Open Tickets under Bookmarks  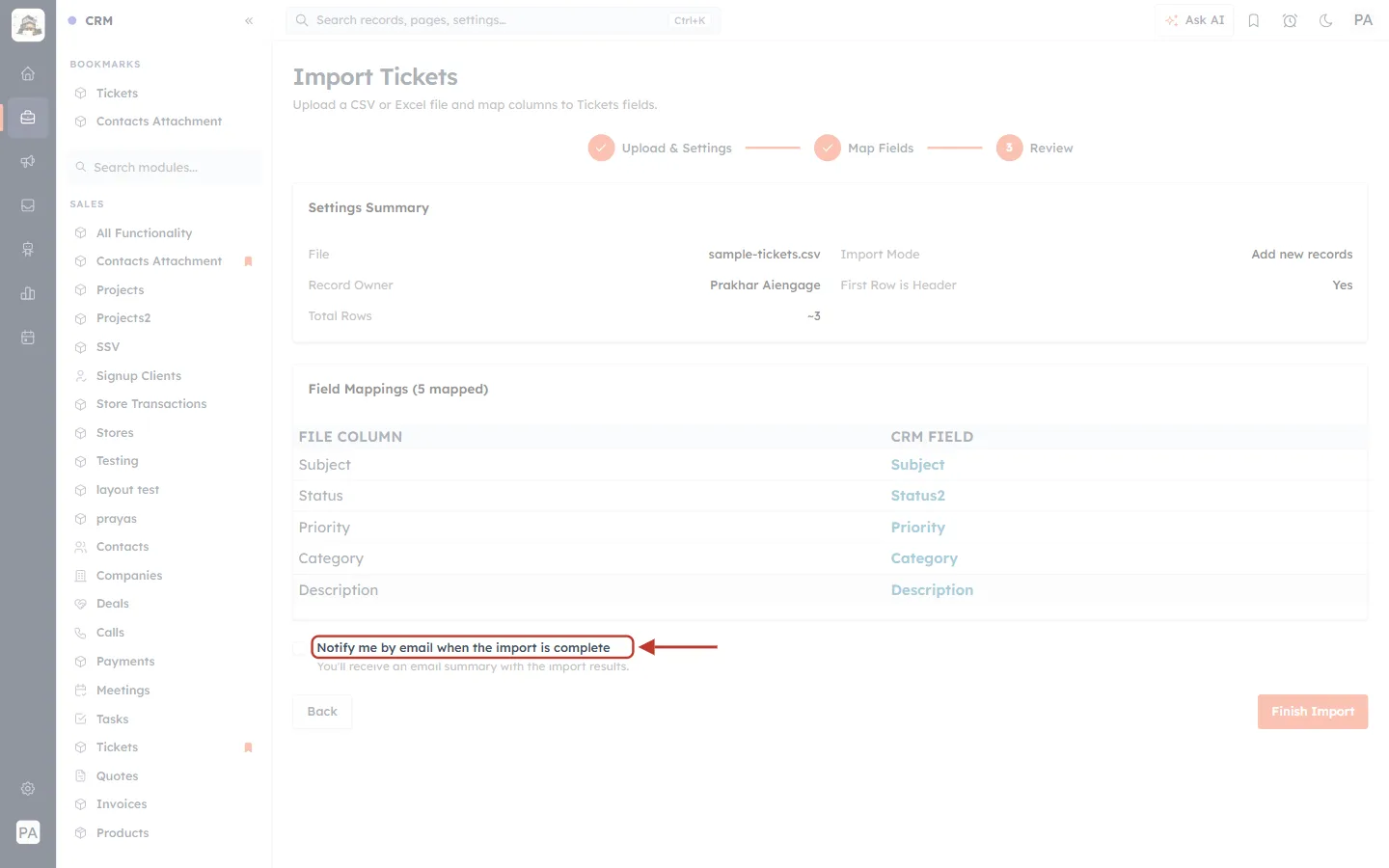pos(117,94)
